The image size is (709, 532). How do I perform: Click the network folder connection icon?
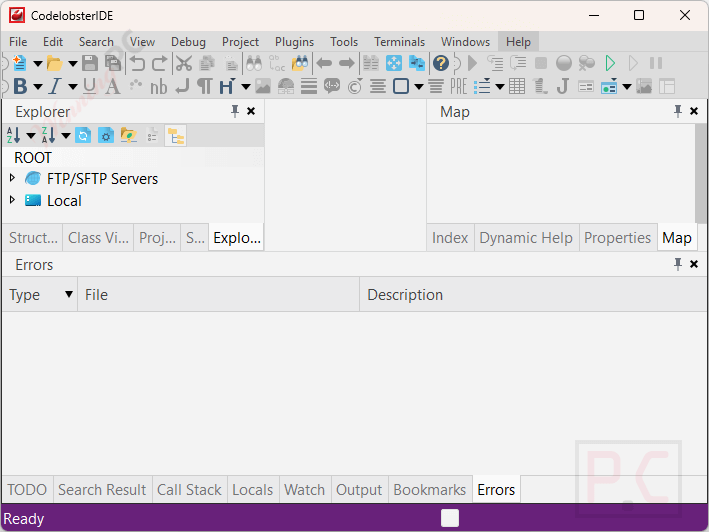point(129,136)
